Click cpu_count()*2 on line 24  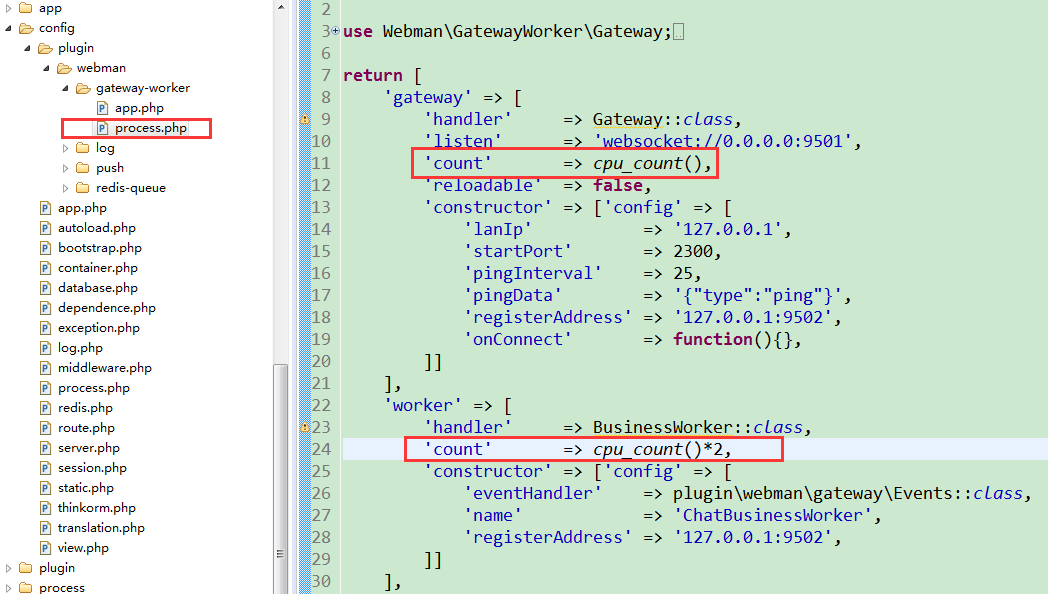[658, 450]
